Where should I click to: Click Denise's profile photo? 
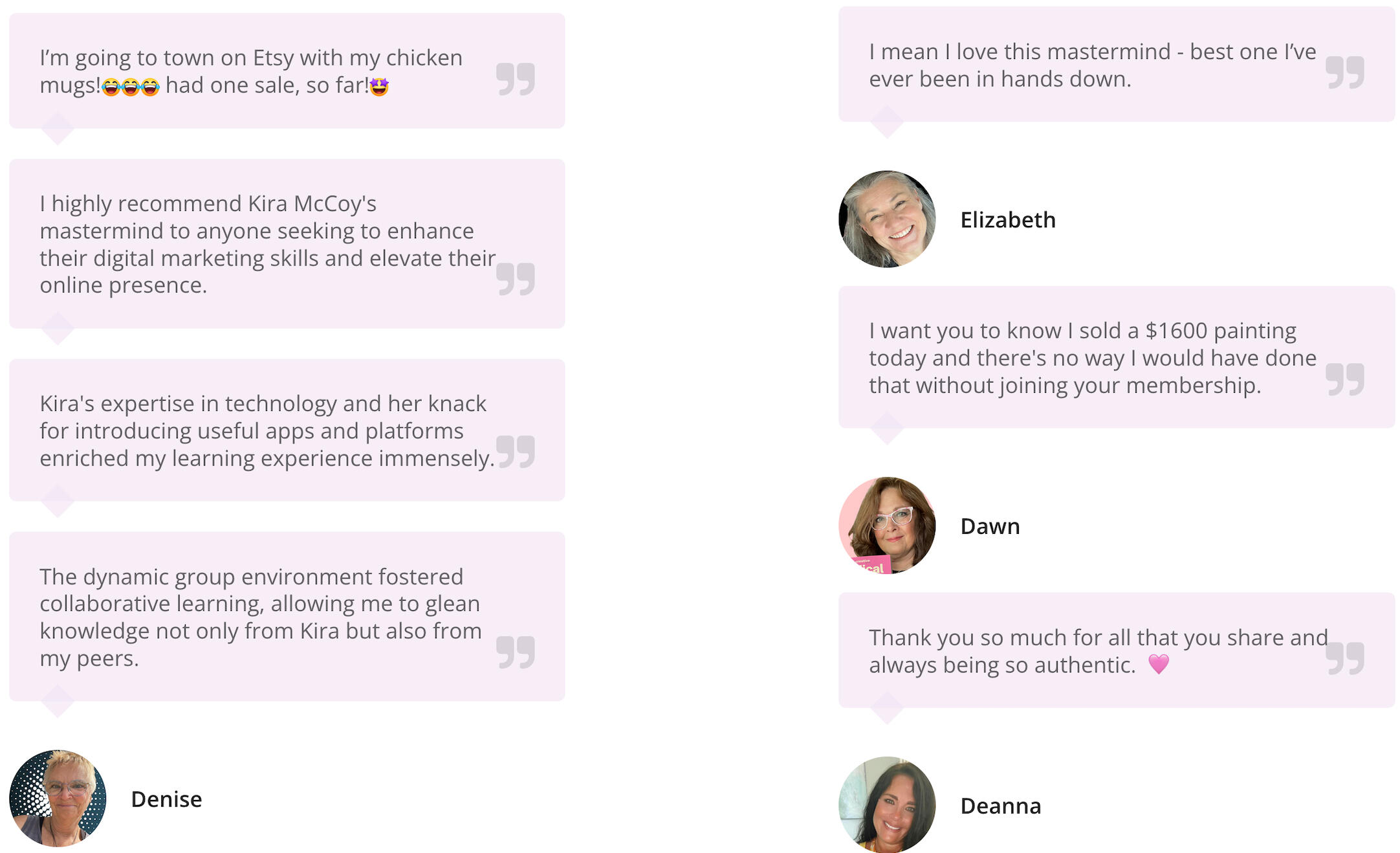(x=58, y=799)
